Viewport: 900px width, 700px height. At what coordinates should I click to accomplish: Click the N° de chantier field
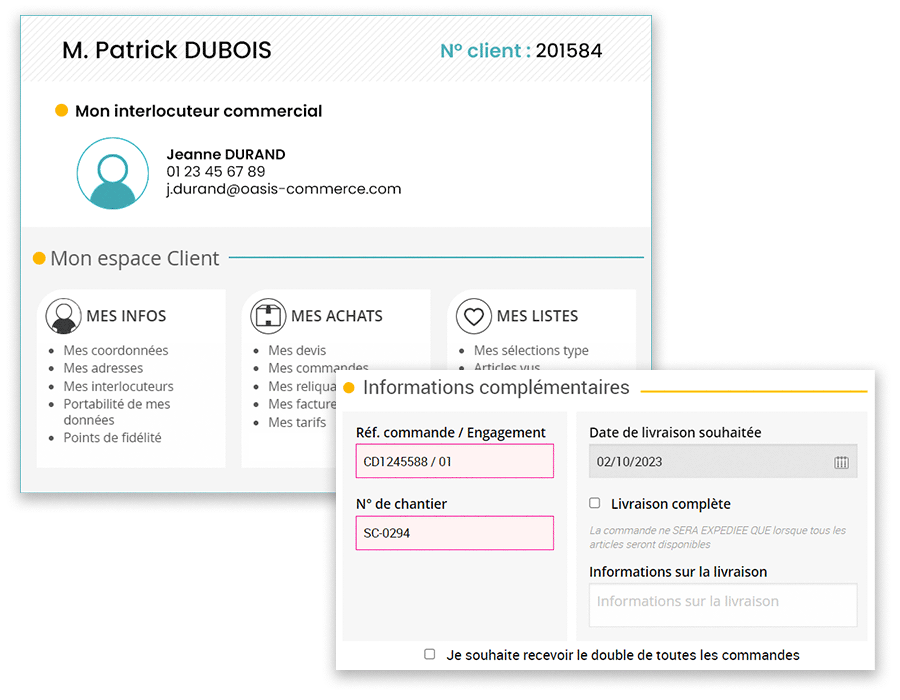(455, 532)
